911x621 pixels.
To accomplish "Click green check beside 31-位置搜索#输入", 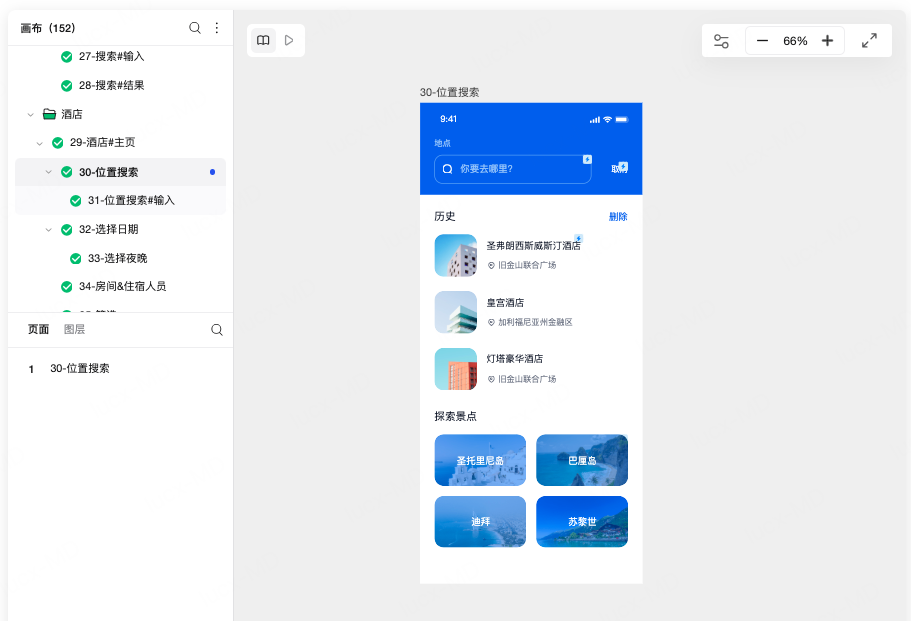I will (76, 200).
